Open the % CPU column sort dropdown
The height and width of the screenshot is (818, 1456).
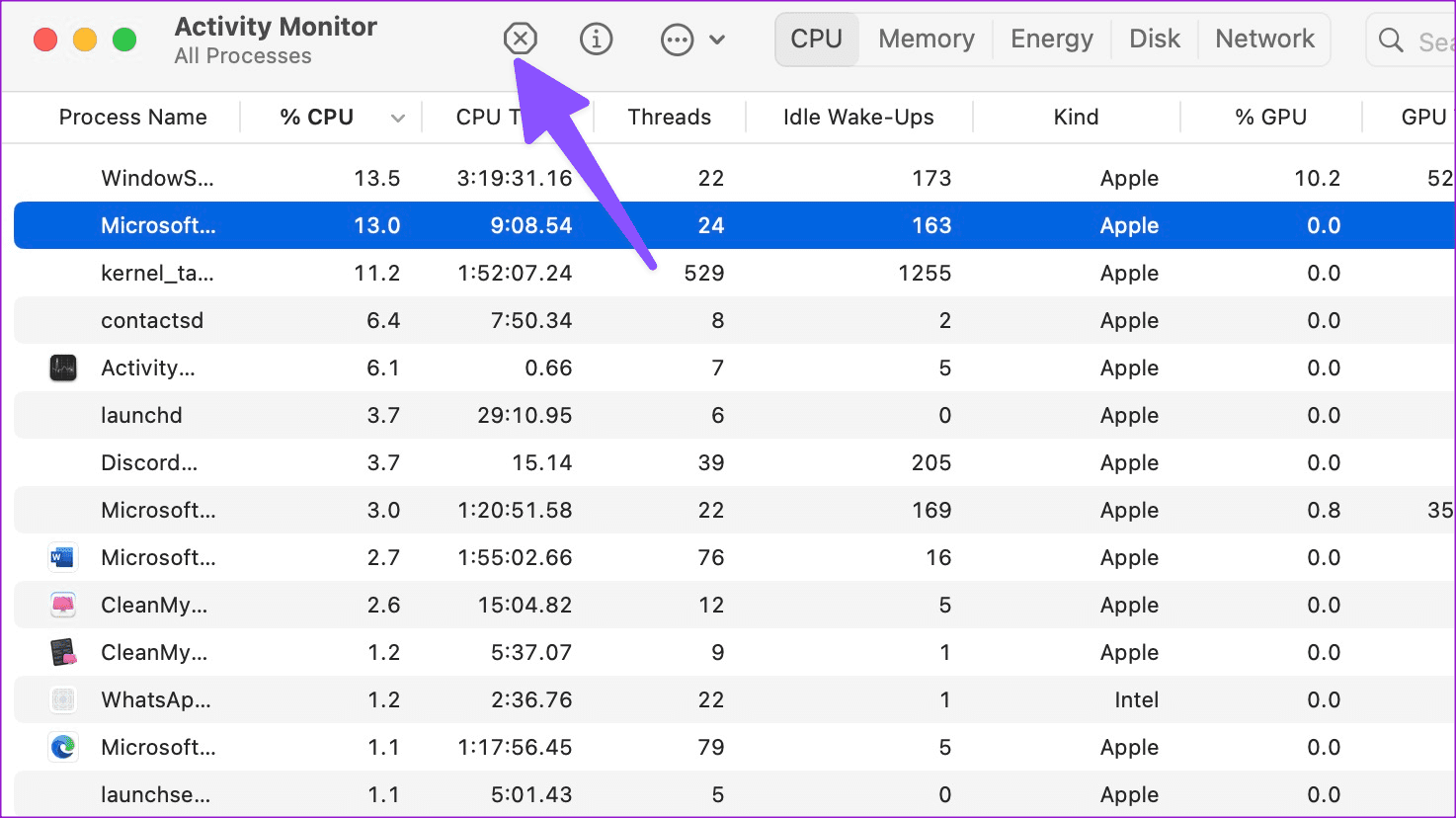click(x=398, y=117)
